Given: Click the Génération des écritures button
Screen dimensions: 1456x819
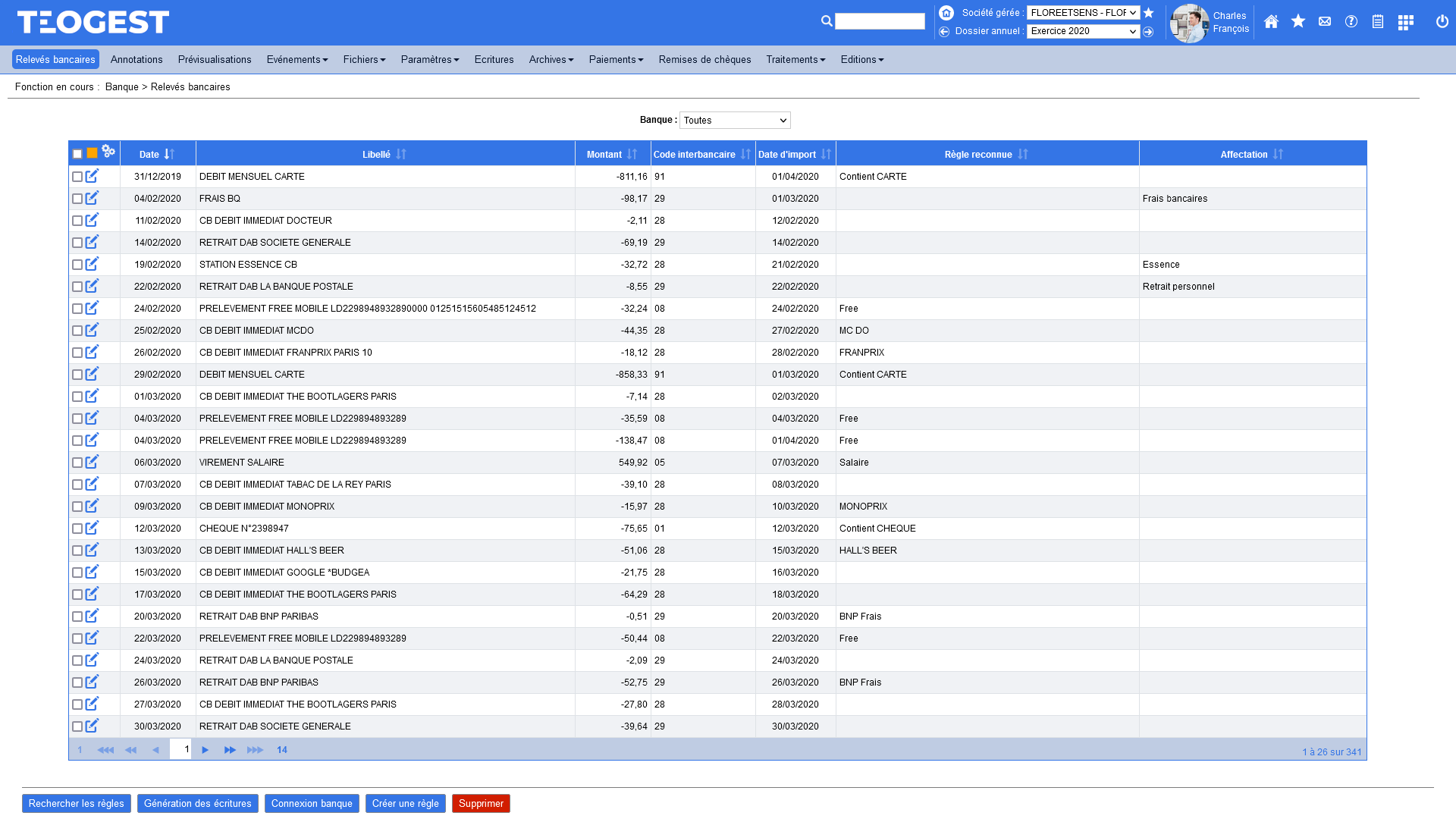Looking at the screenshot, I should point(197,803).
